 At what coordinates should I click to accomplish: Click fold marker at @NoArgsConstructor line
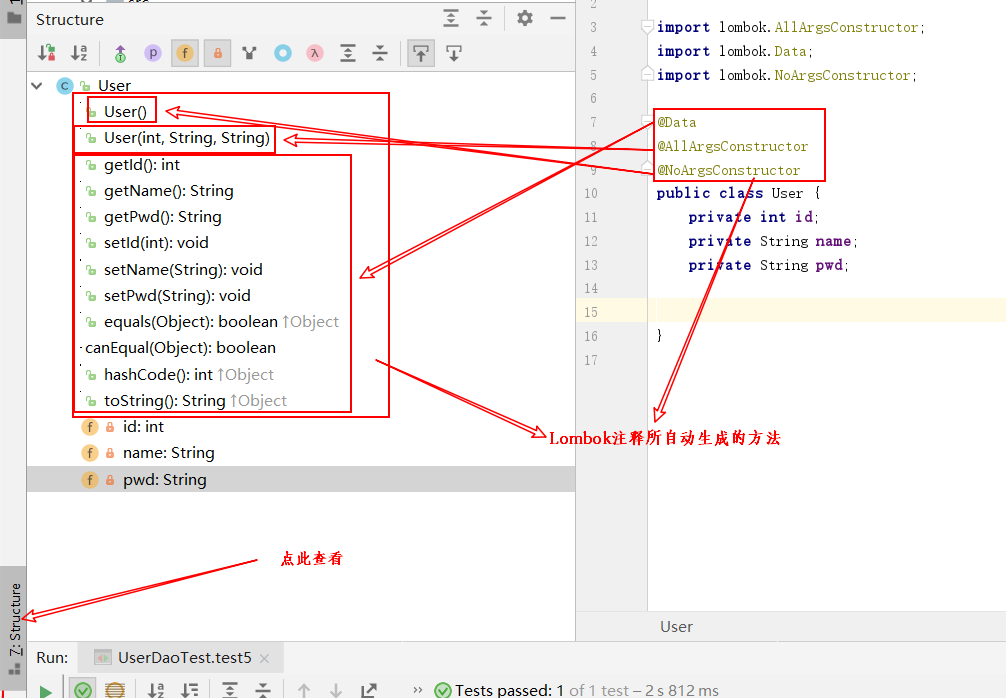[x=647, y=169]
